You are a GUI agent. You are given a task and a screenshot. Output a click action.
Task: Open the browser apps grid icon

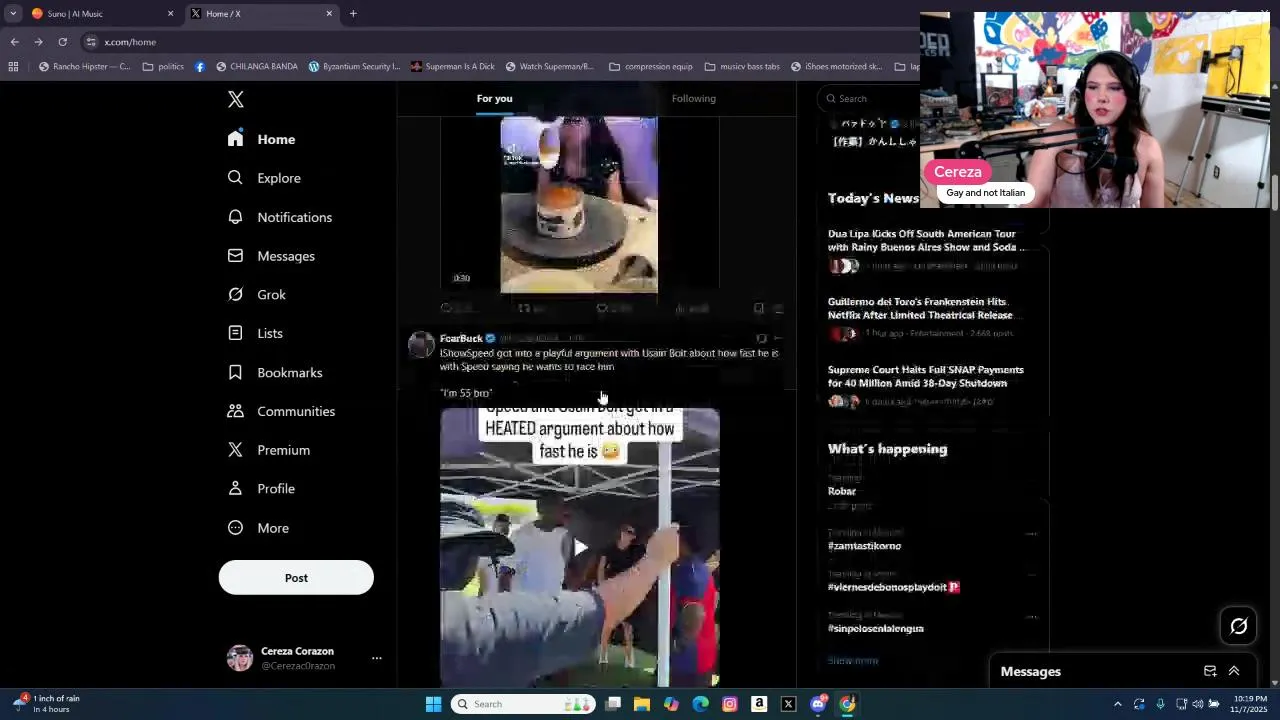coord(13,67)
